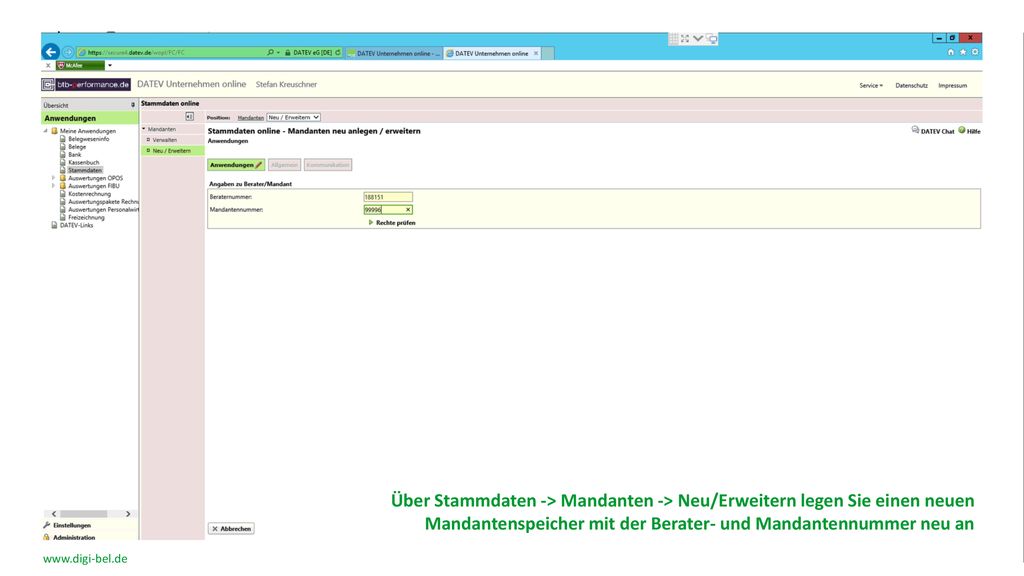This screenshot has width=1024, height=576.
Task: Open Freizeichnung in the tree
Action: 86,217
